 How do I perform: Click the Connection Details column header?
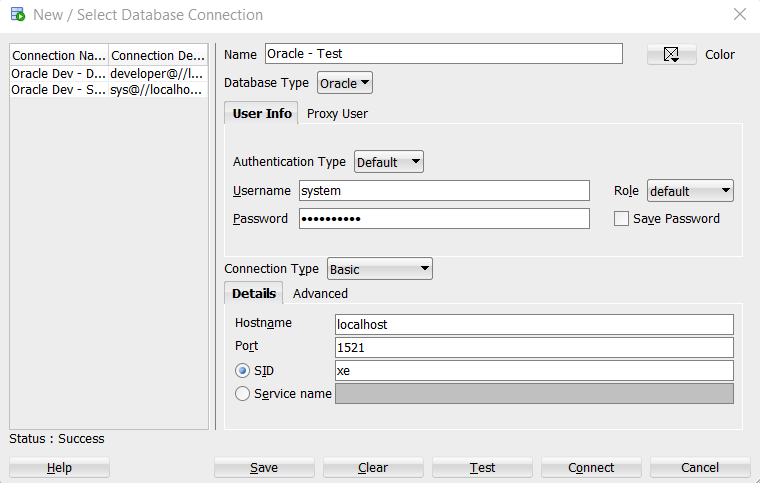pyautogui.click(x=158, y=55)
